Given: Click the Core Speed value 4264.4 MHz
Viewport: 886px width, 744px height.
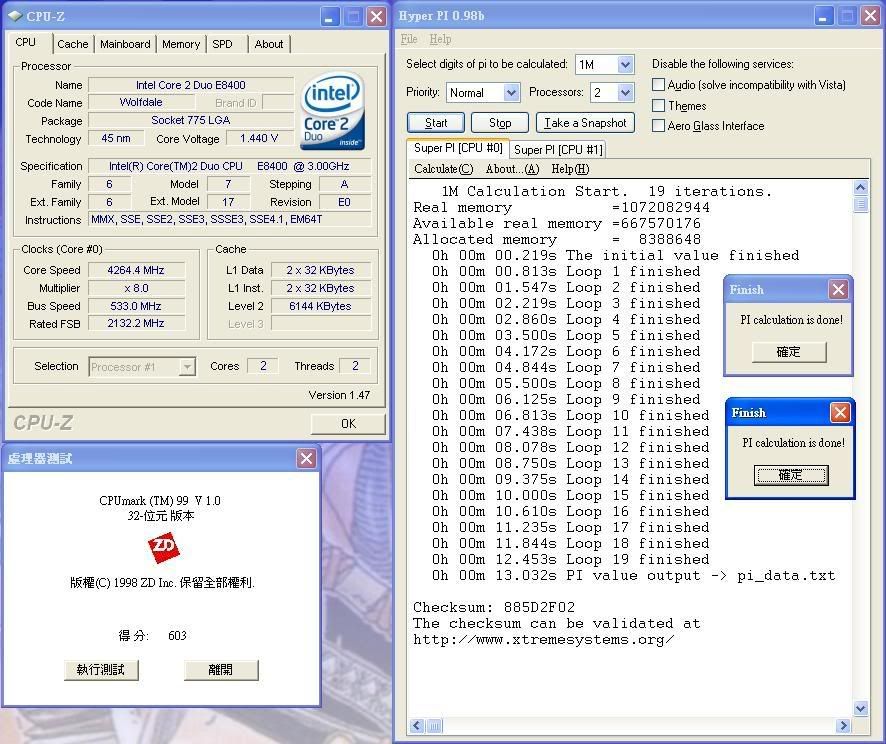Looking at the screenshot, I should [136, 270].
